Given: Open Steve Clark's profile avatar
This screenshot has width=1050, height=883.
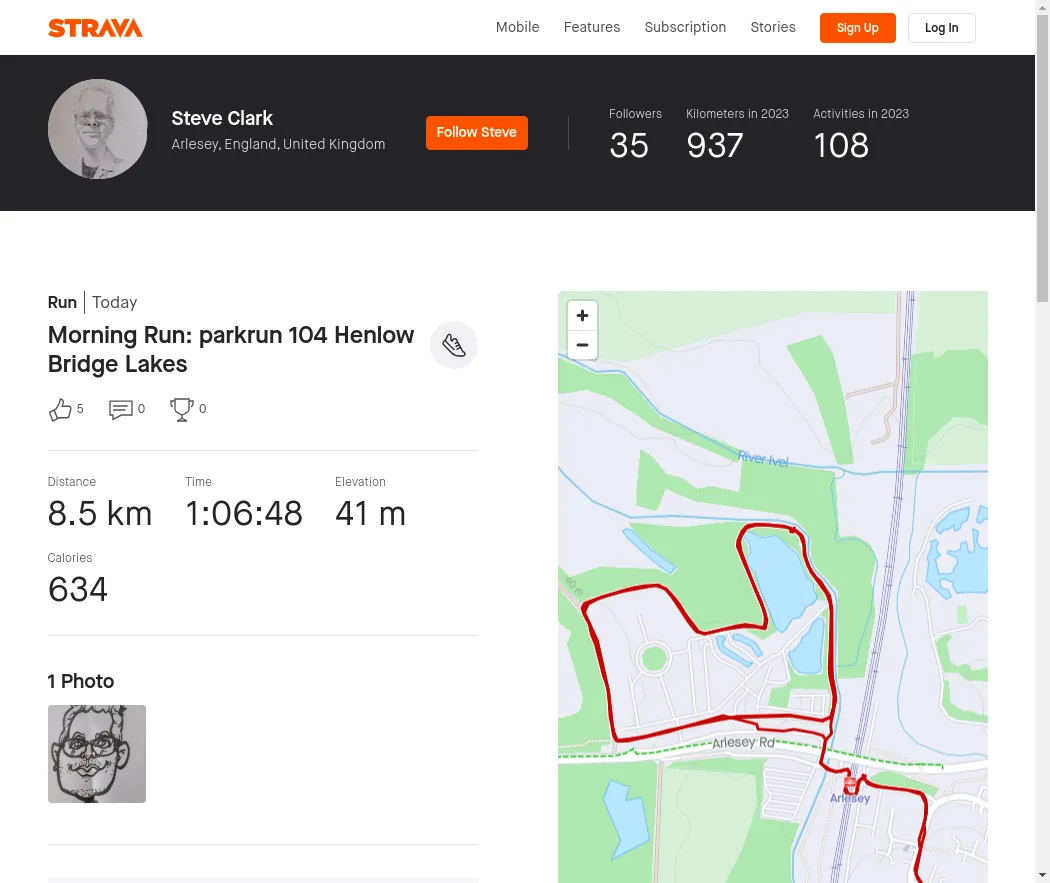Looking at the screenshot, I should pyautogui.click(x=98, y=129).
